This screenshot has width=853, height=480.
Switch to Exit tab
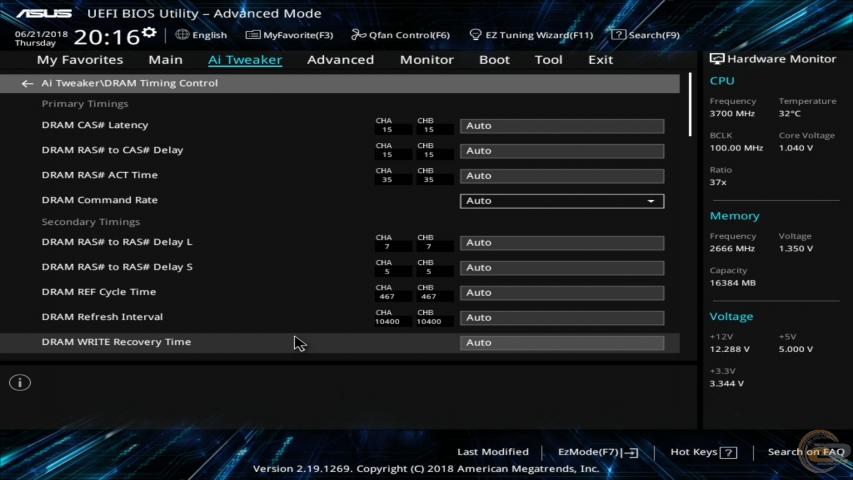coord(601,60)
